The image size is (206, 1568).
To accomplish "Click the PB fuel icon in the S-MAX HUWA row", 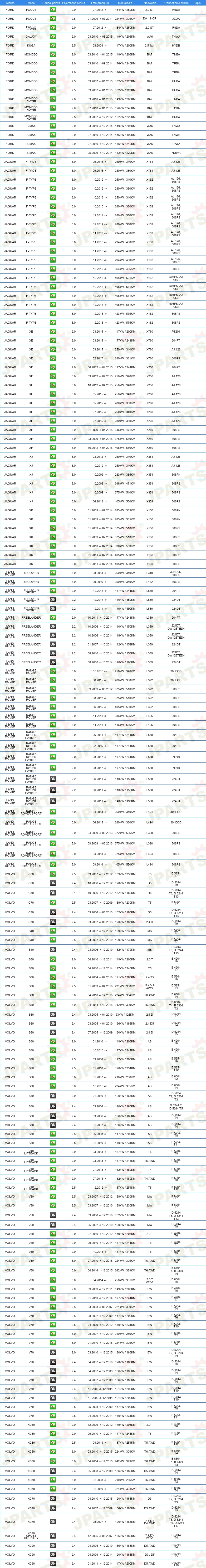I will point(53,153).
